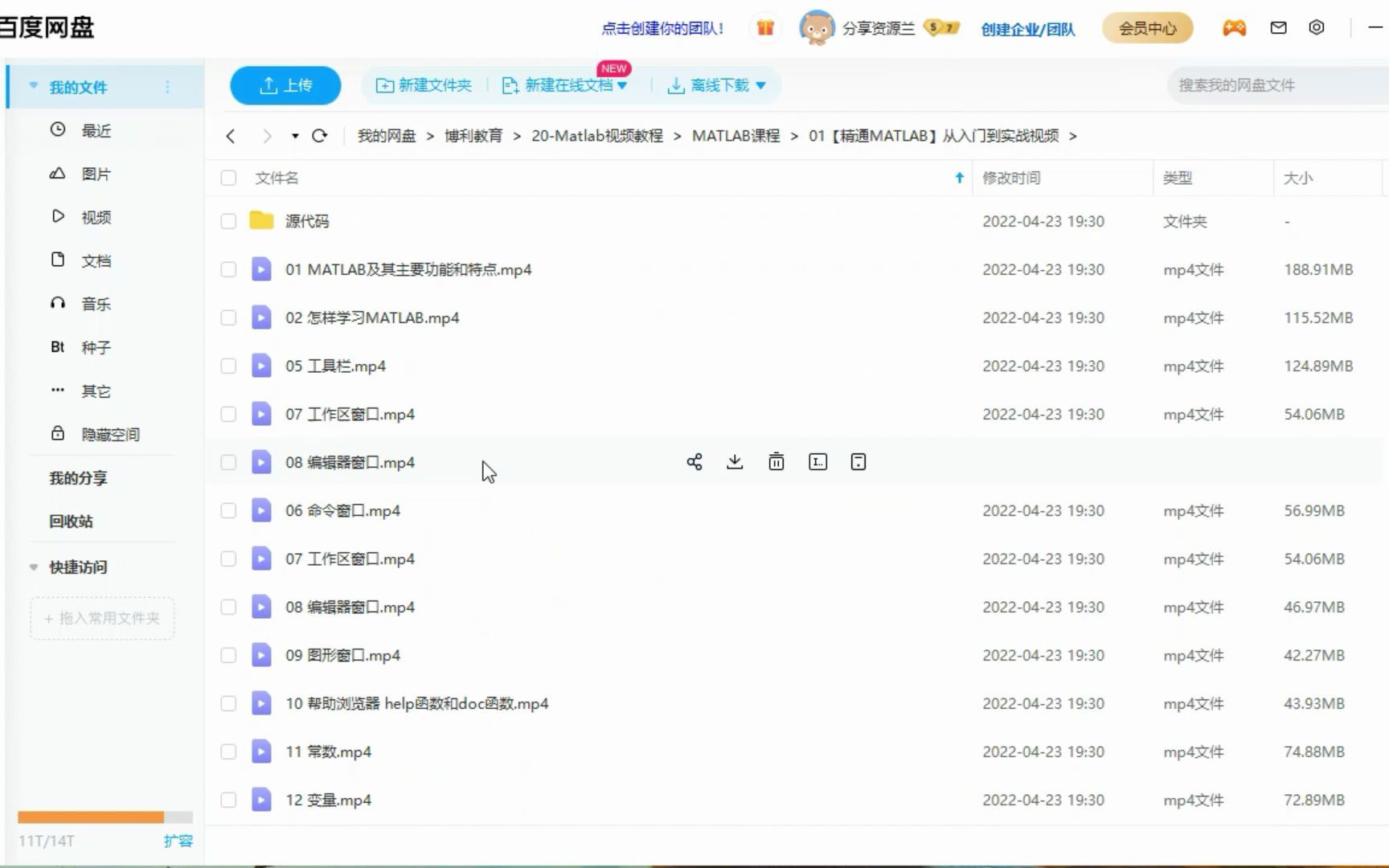Image resolution: width=1389 pixels, height=868 pixels.
Task: Check the box for 02 怎样学习MATLAB.mp4
Action: coord(228,317)
